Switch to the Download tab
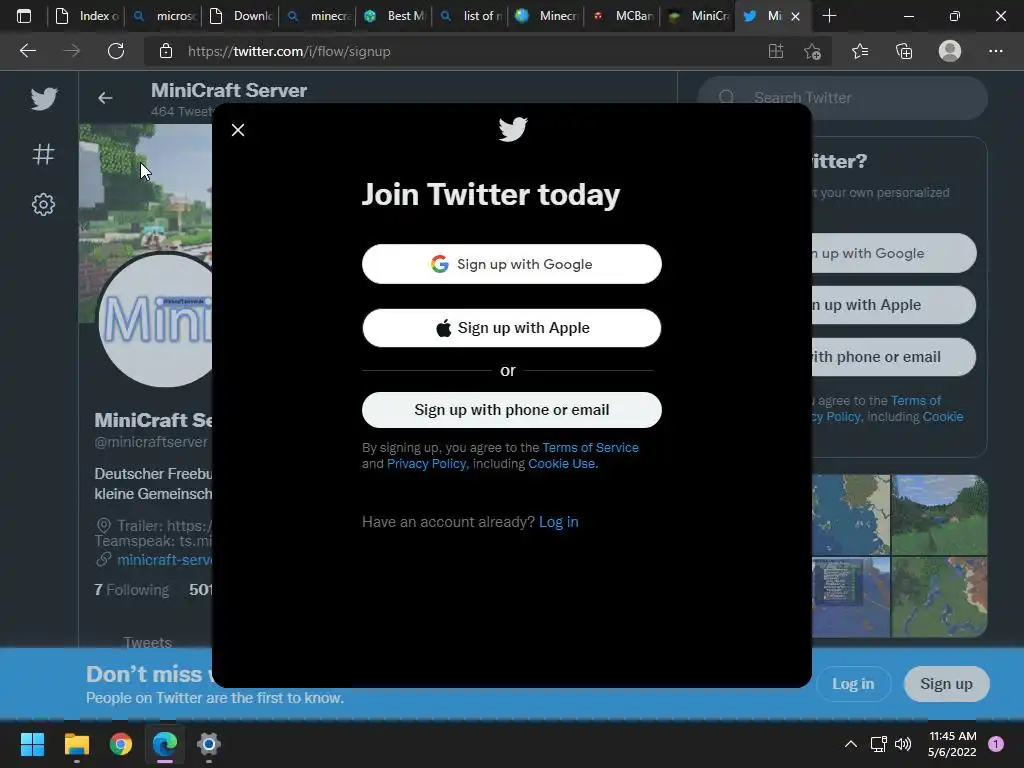 [240, 16]
